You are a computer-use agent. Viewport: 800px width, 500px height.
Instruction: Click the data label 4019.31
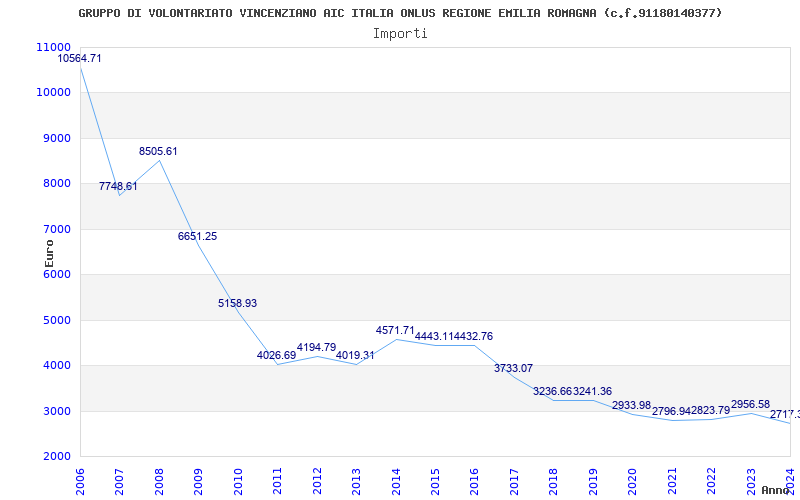355,355
